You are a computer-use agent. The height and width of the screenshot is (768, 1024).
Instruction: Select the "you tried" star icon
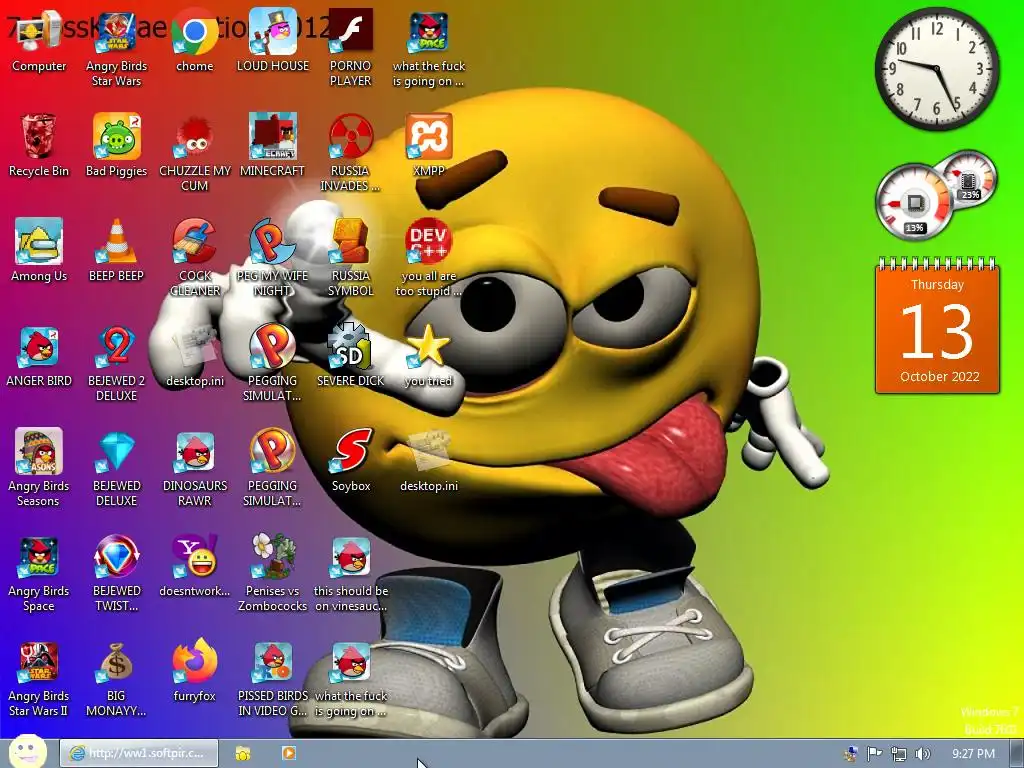click(x=428, y=356)
